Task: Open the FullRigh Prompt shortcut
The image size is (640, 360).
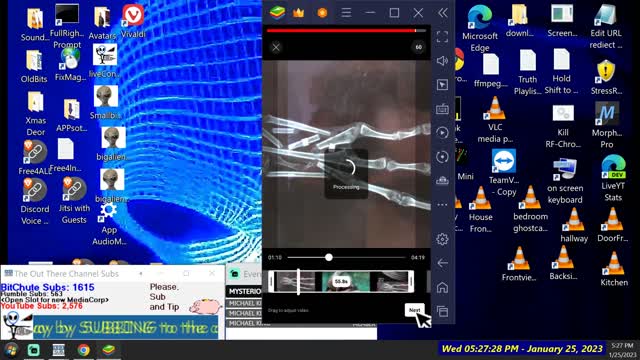Action: coord(67,27)
